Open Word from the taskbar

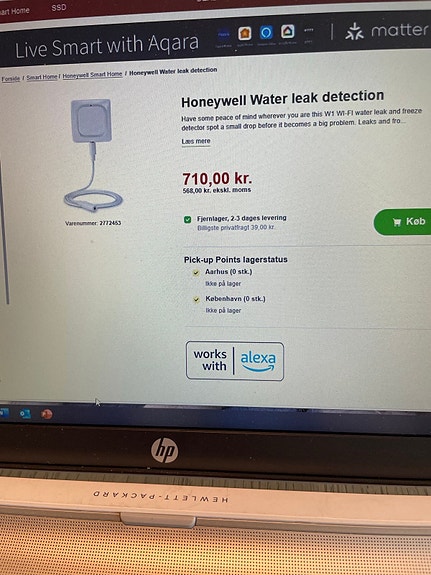pos(4,413)
